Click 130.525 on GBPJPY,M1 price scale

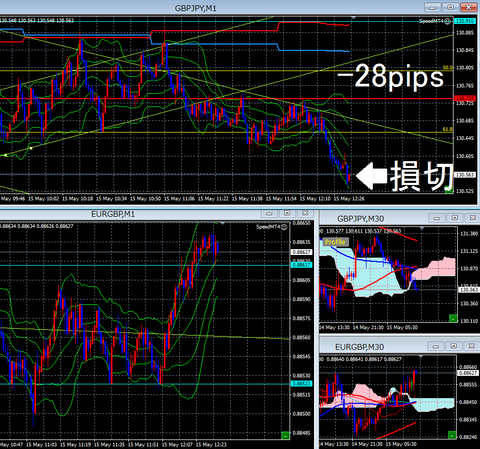pyautogui.click(x=465, y=191)
